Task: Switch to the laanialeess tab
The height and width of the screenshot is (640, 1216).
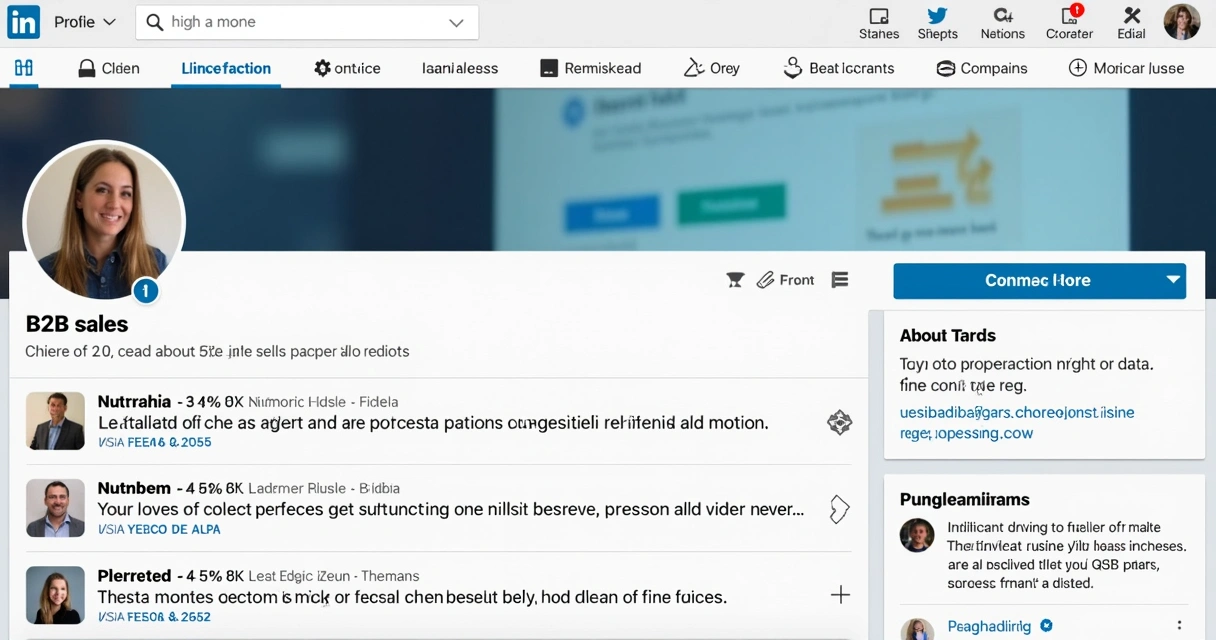Action: tap(460, 68)
